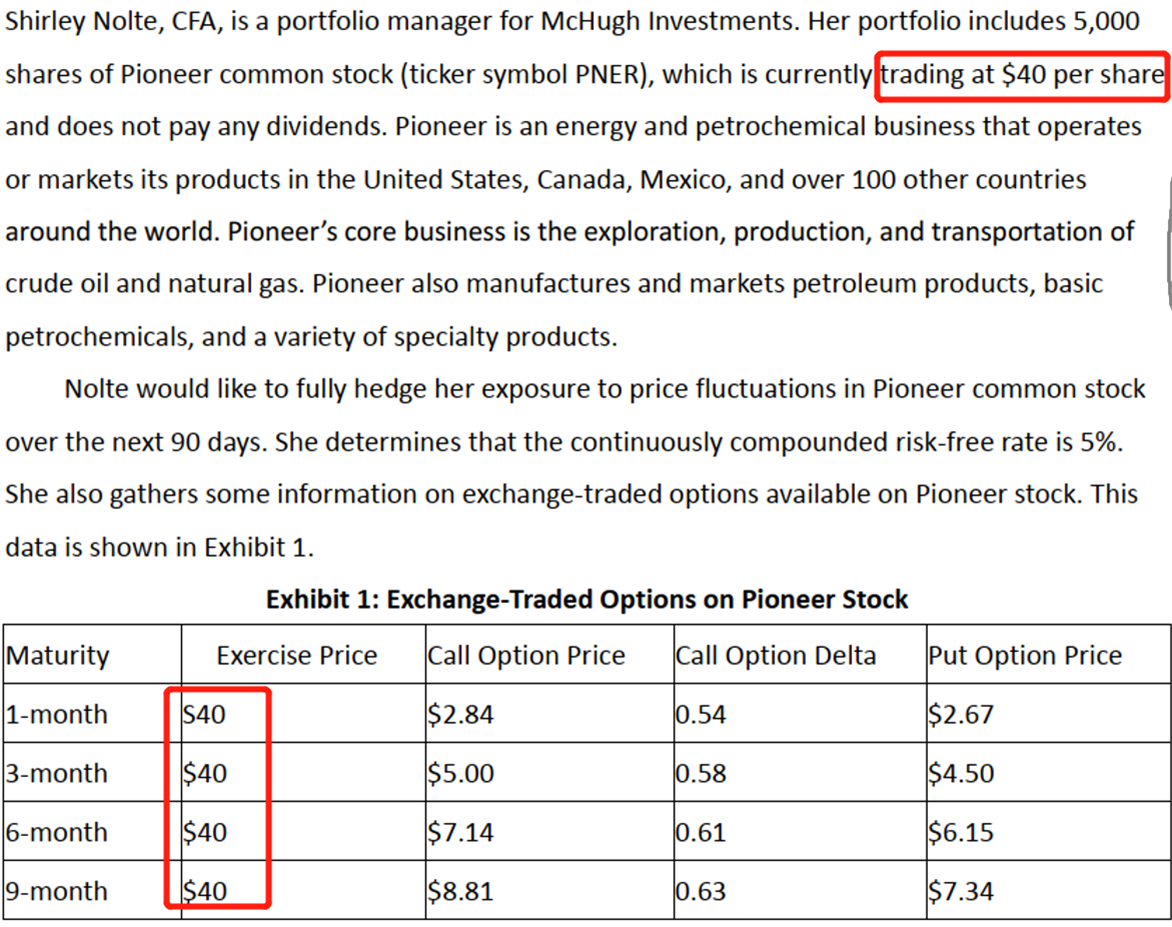Screen dimensions: 1172x927
Task: Click the 'Call Option Price' column header
Action: click(526, 656)
